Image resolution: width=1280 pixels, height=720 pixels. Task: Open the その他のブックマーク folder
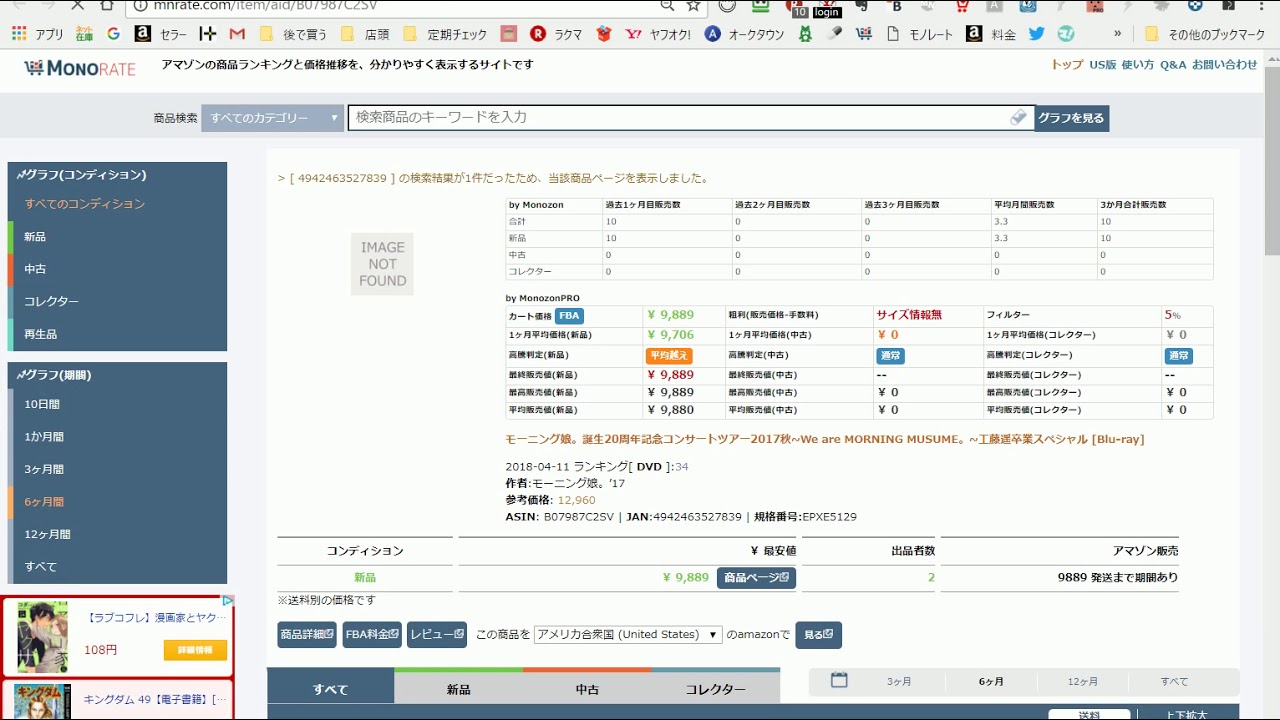[1205, 34]
